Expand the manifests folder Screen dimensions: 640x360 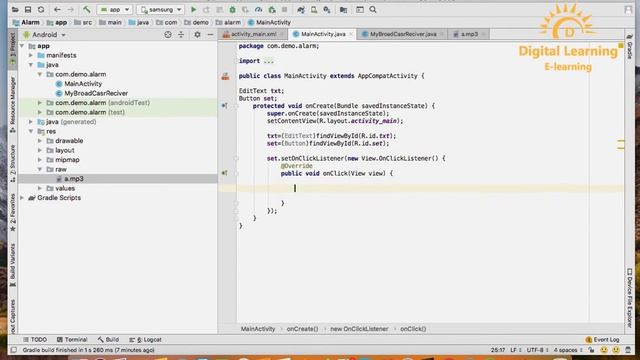[x=31, y=55]
